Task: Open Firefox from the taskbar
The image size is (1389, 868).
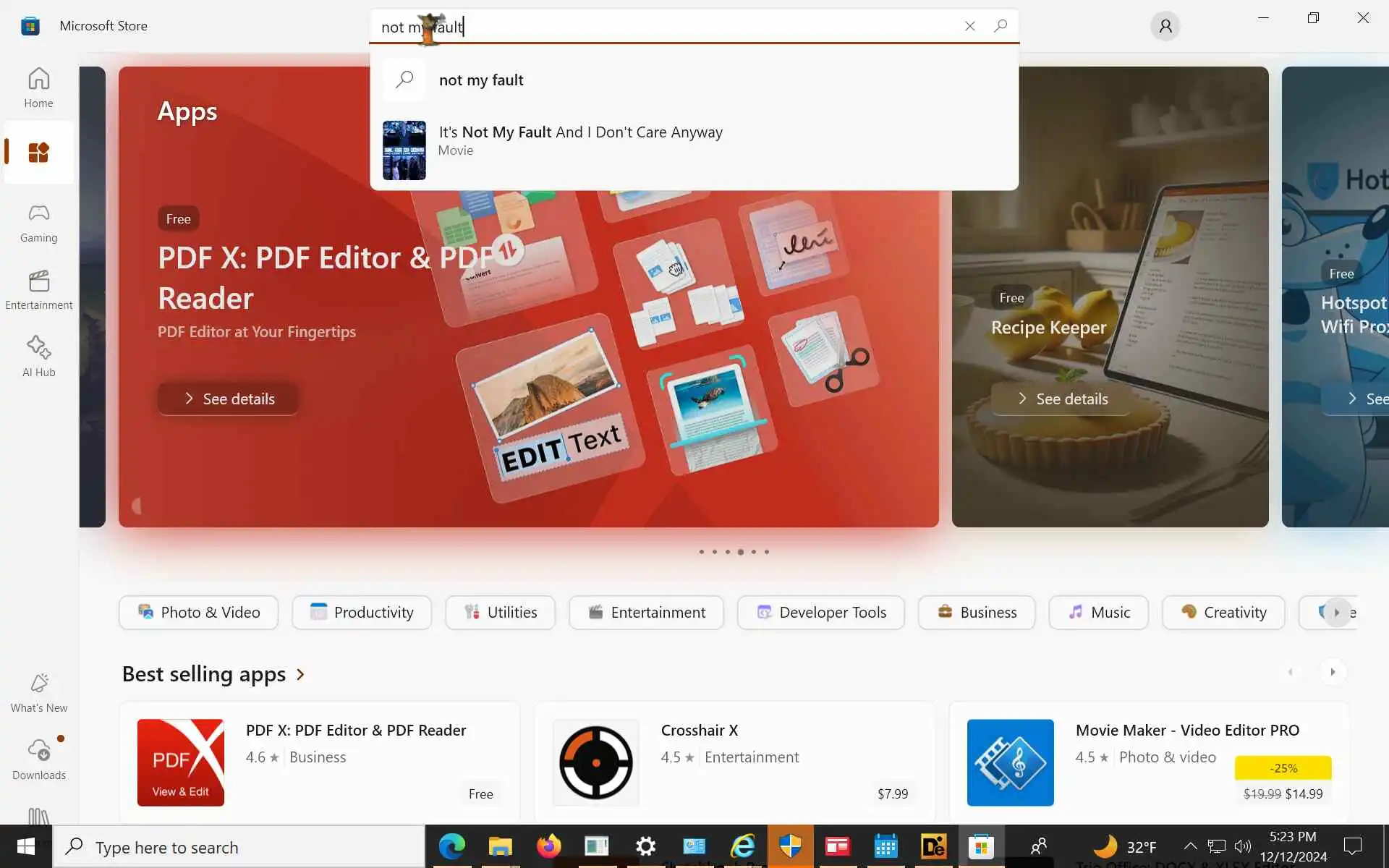Action: [x=548, y=846]
